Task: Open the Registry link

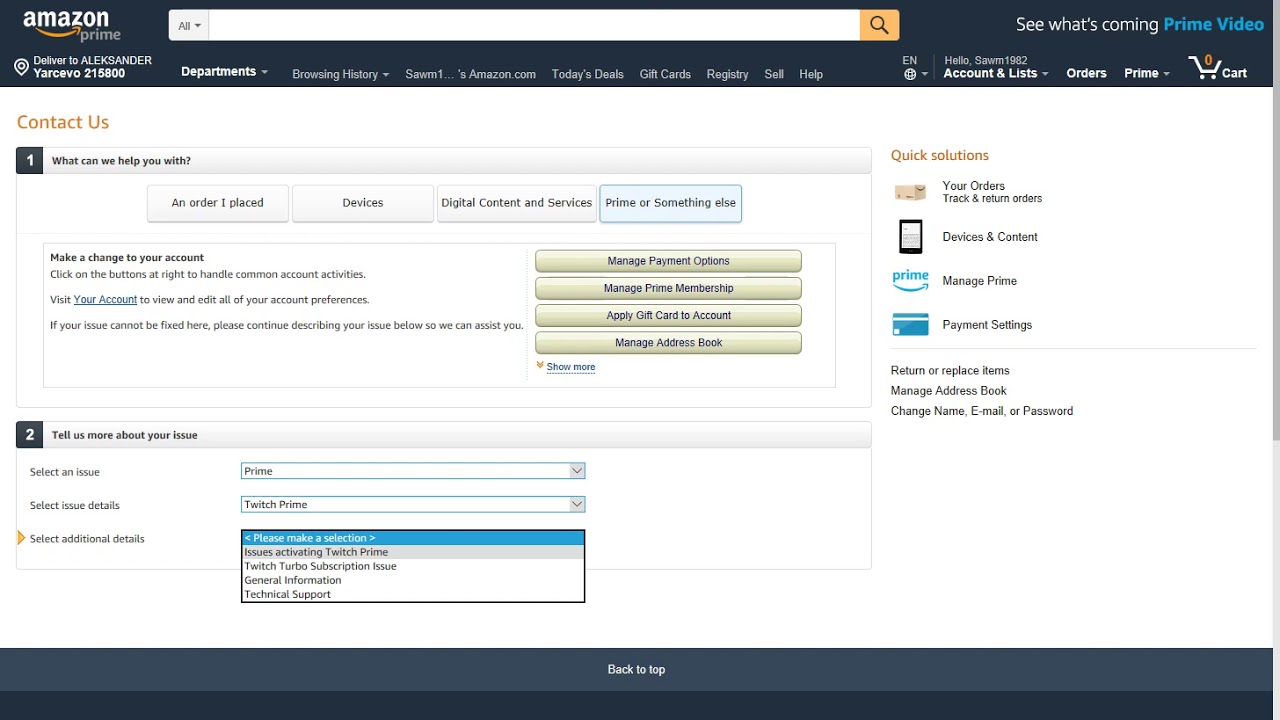Action: 727,74
